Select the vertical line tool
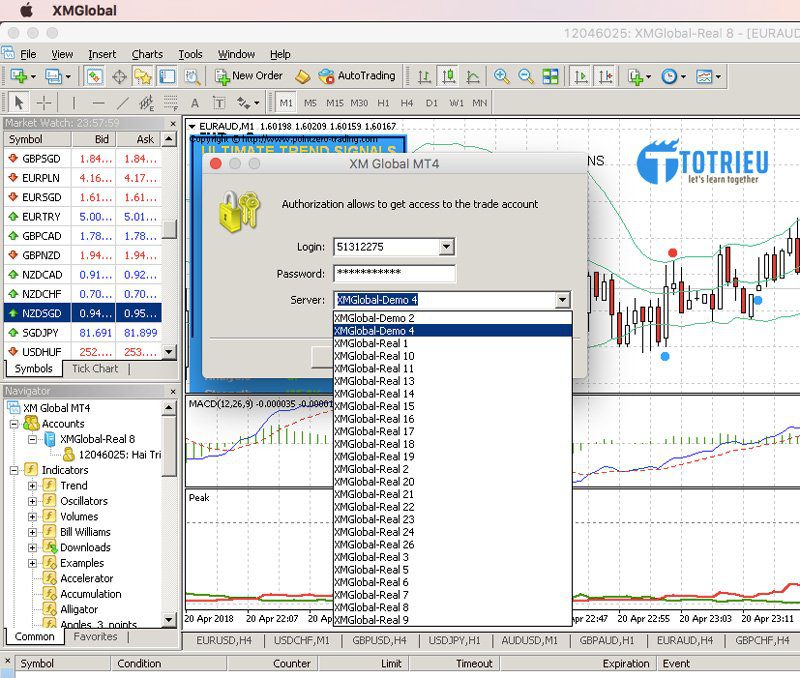 [74, 103]
